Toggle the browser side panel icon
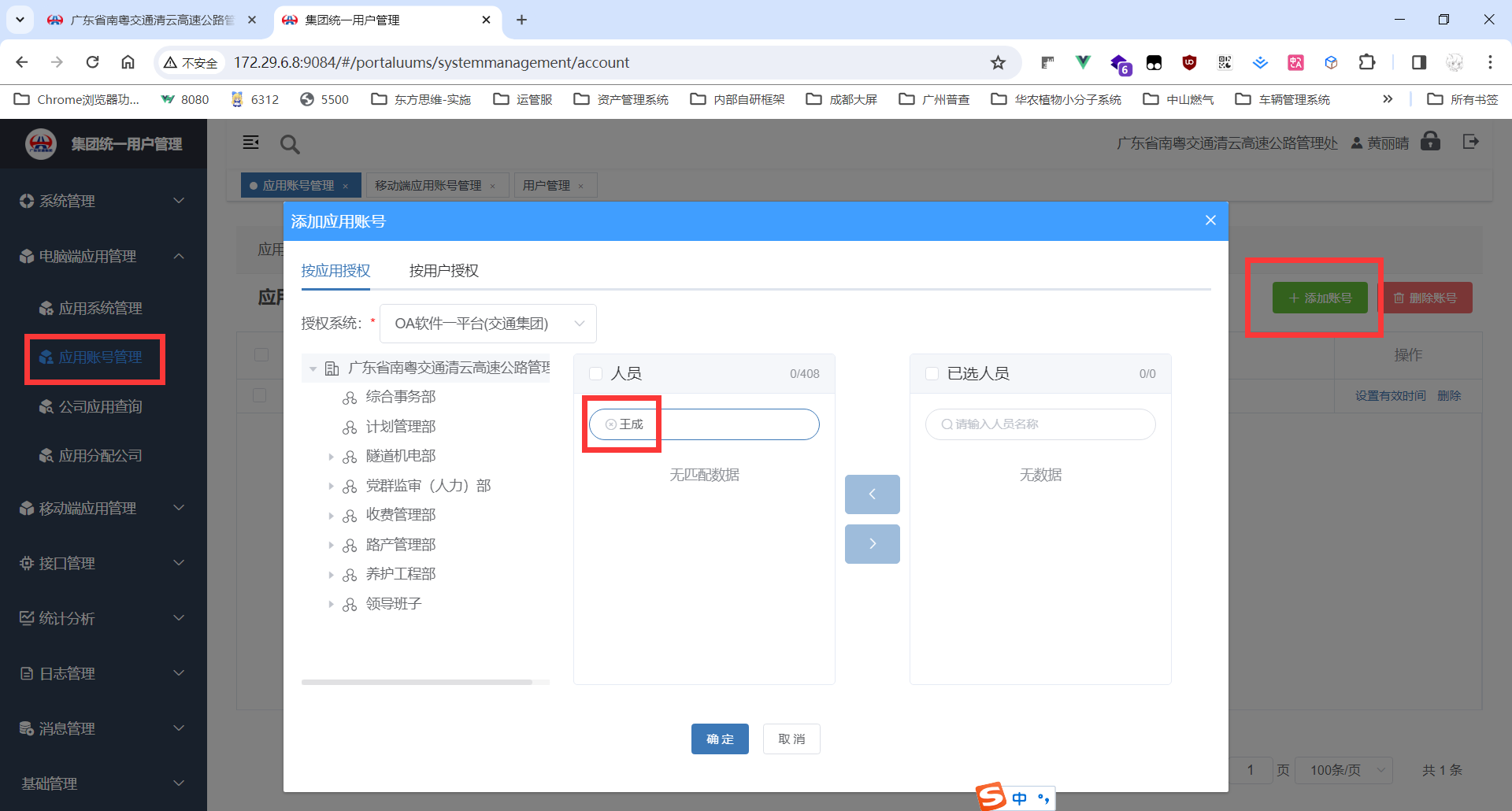 (x=1419, y=62)
